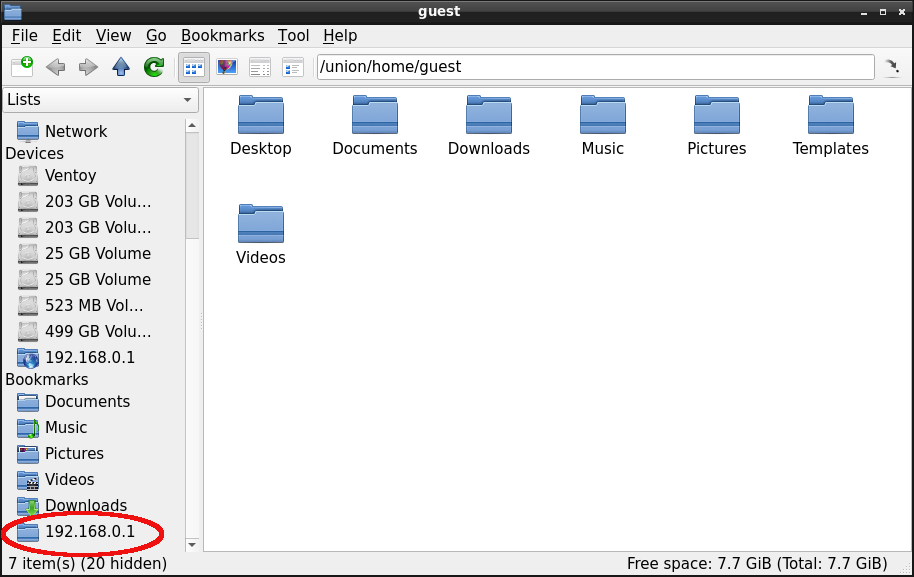Switch to icon view mode
Screen dimensions: 914x577
(194, 68)
